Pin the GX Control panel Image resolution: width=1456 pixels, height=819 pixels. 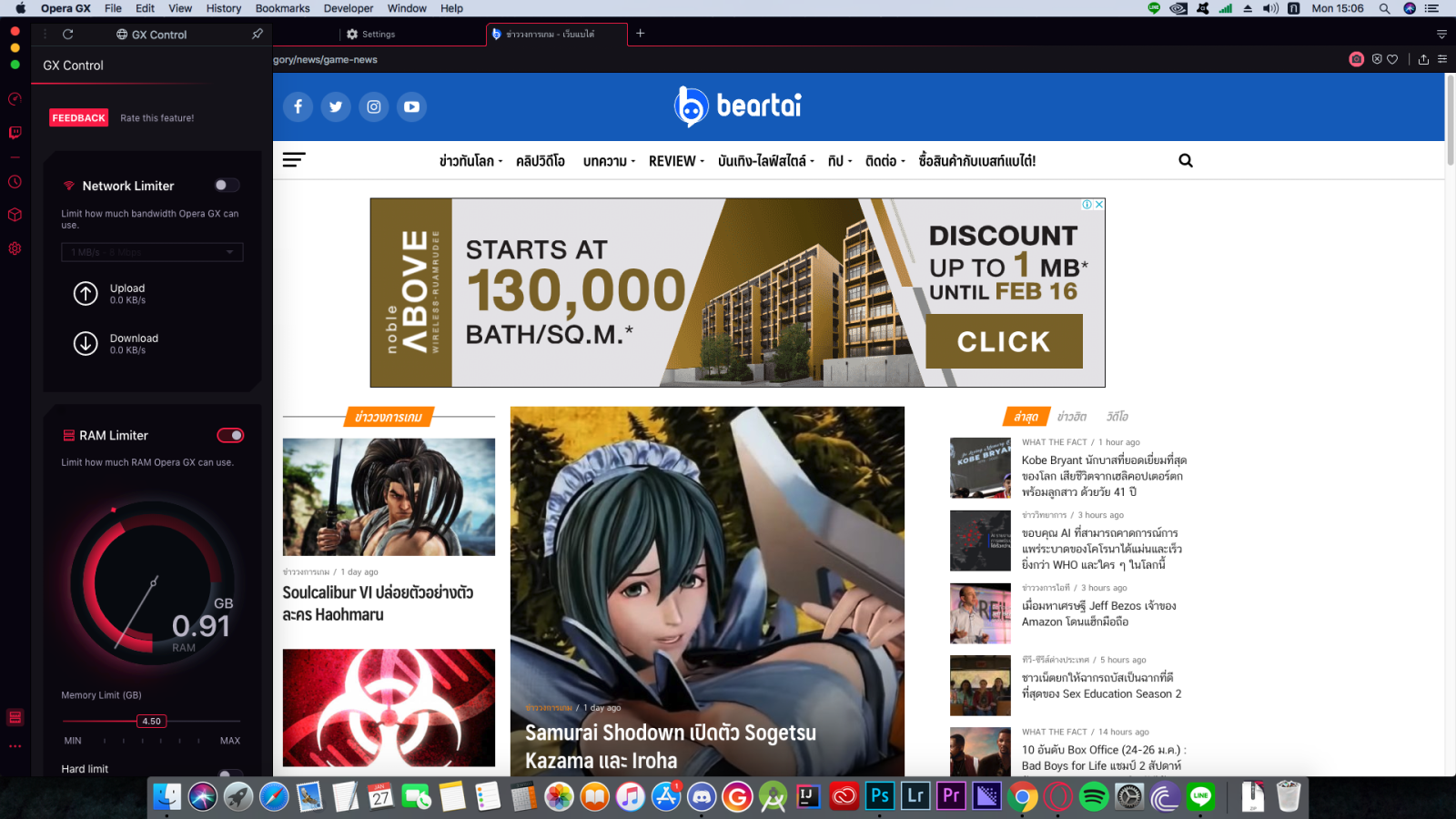[258, 34]
